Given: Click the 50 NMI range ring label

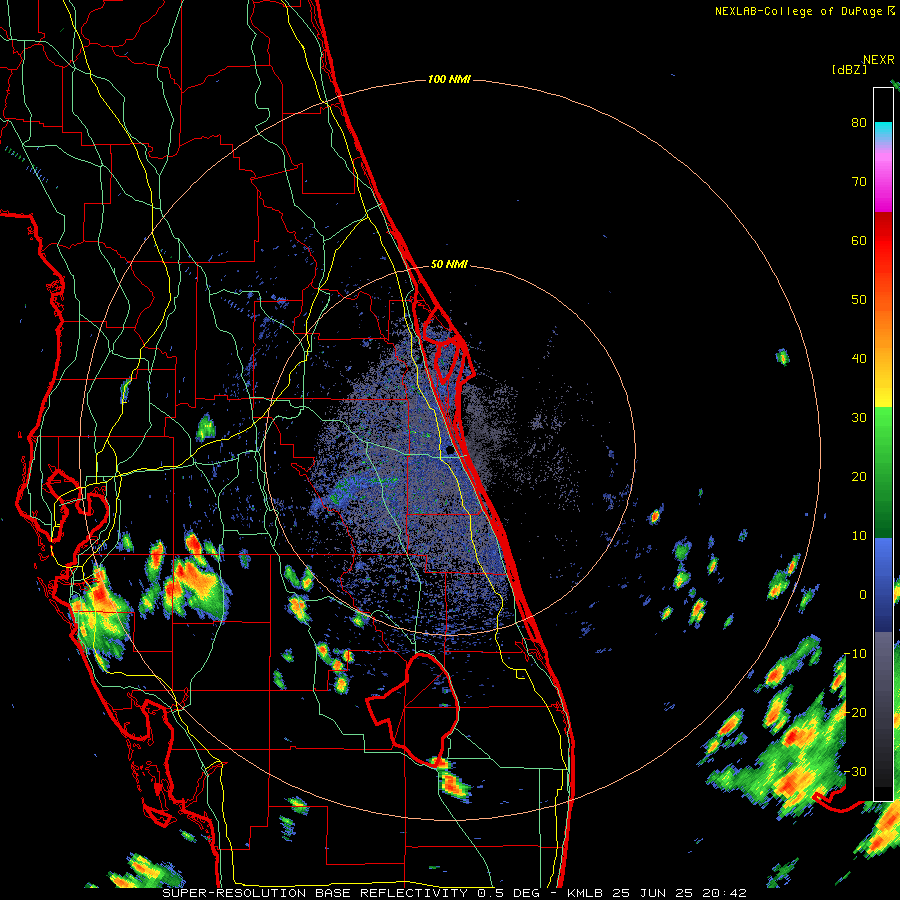Looking at the screenshot, I should [x=449, y=264].
